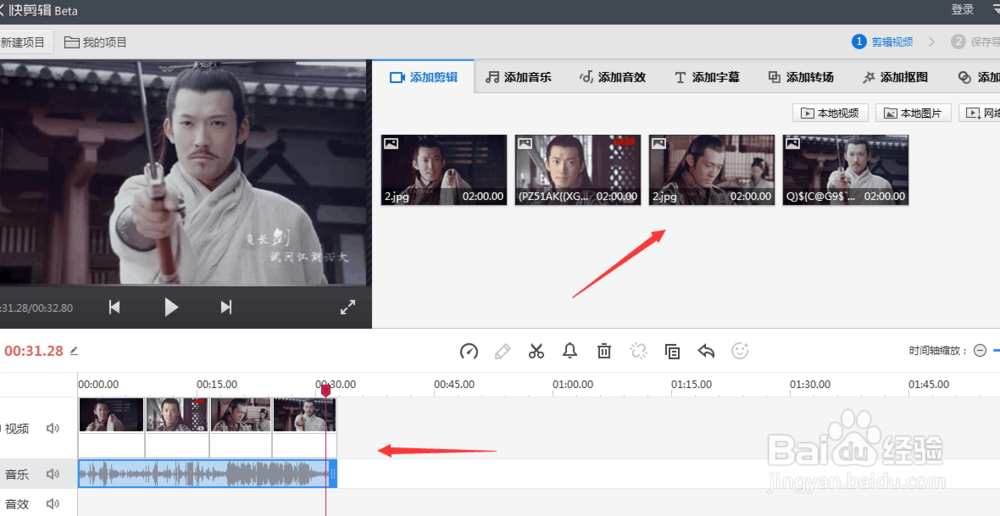Select the pencil edit tool in timeline toolbar
1000x516 pixels.
(x=503, y=351)
